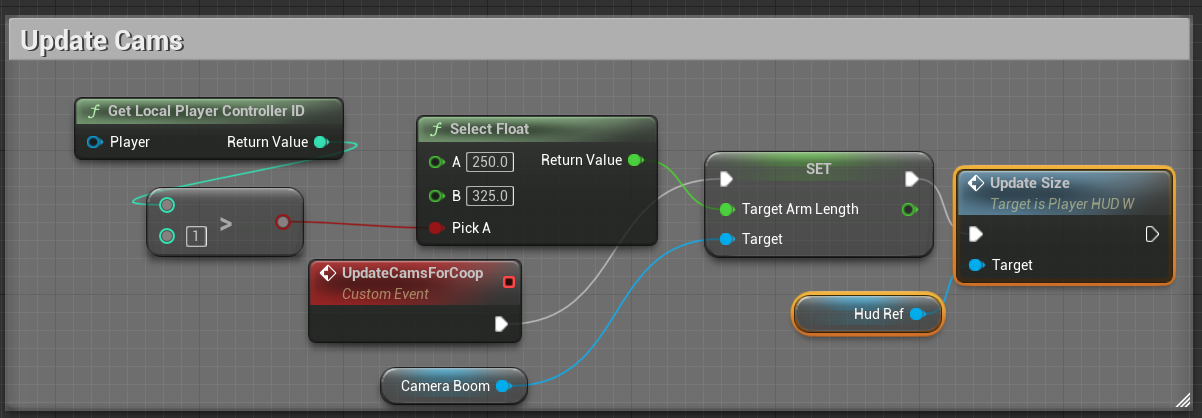Select the UpdateCamsForCoop custom event title
This screenshot has width=1202, height=418.
pos(412,273)
